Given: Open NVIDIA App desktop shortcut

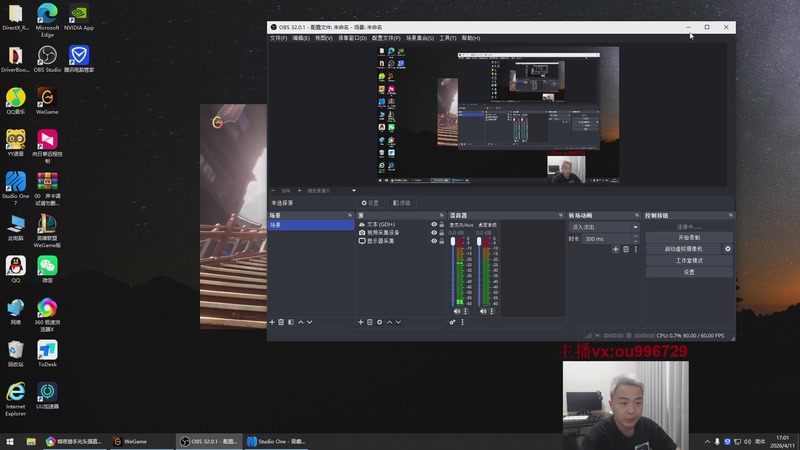Looking at the screenshot, I should click(79, 18).
